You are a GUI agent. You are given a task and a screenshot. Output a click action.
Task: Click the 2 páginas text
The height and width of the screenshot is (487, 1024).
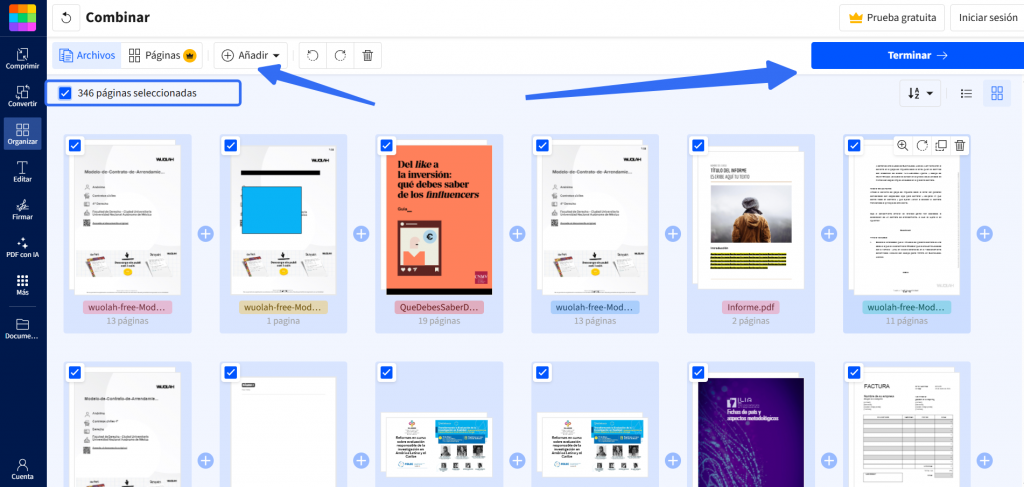pyautogui.click(x=750, y=321)
